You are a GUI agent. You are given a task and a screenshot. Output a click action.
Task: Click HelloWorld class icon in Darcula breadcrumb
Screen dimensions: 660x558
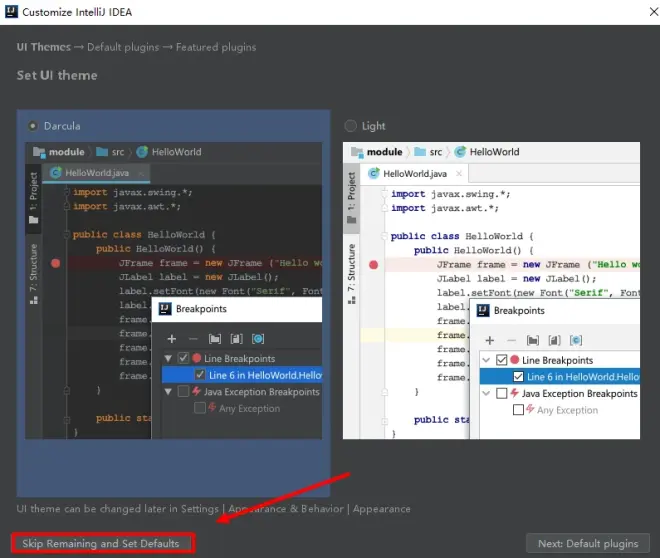pyautogui.click(x=142, y=152)
